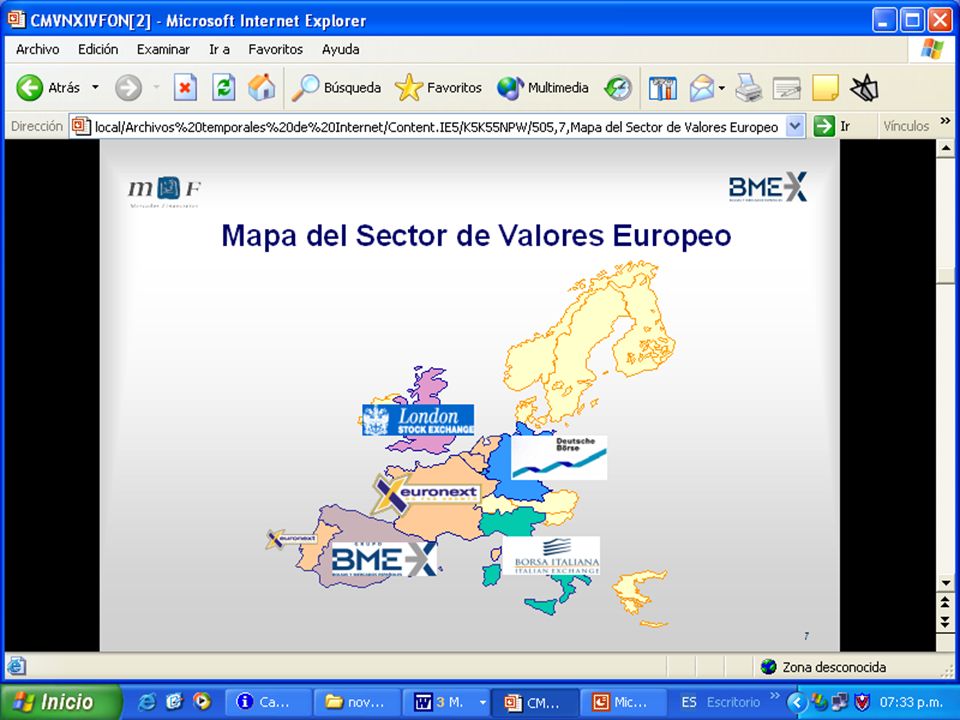Click the ES language indicator
Viewport: 960px width, 720px height.
(689, 702)
